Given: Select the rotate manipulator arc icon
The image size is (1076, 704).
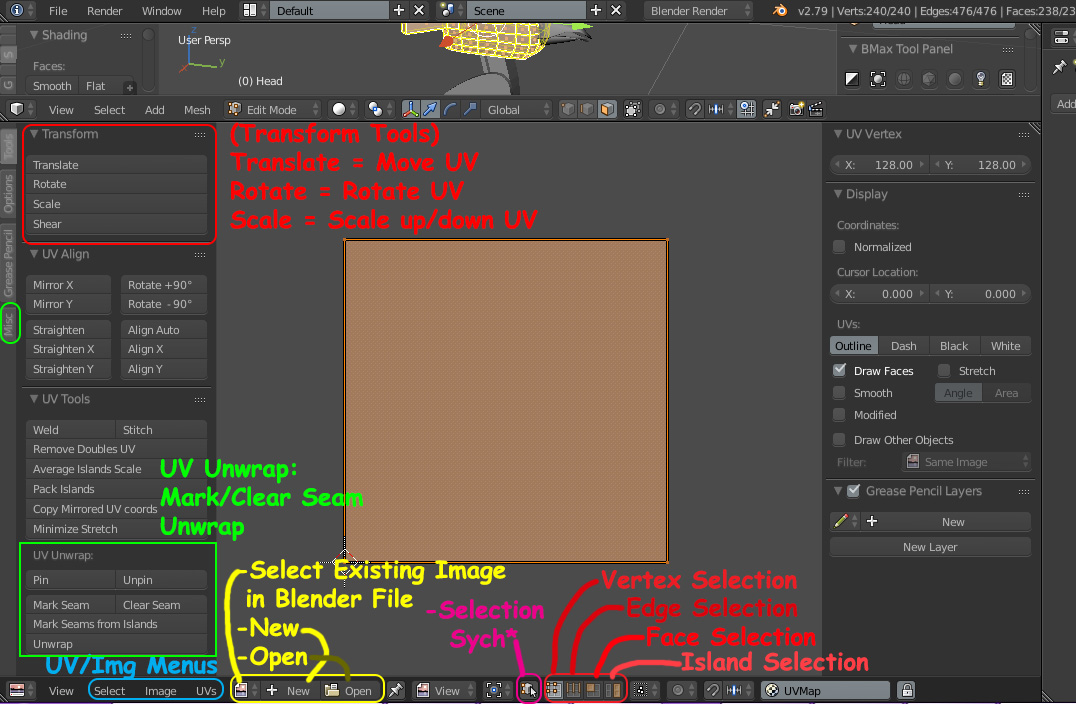Looking at the screenshot, I should (450, 109).
